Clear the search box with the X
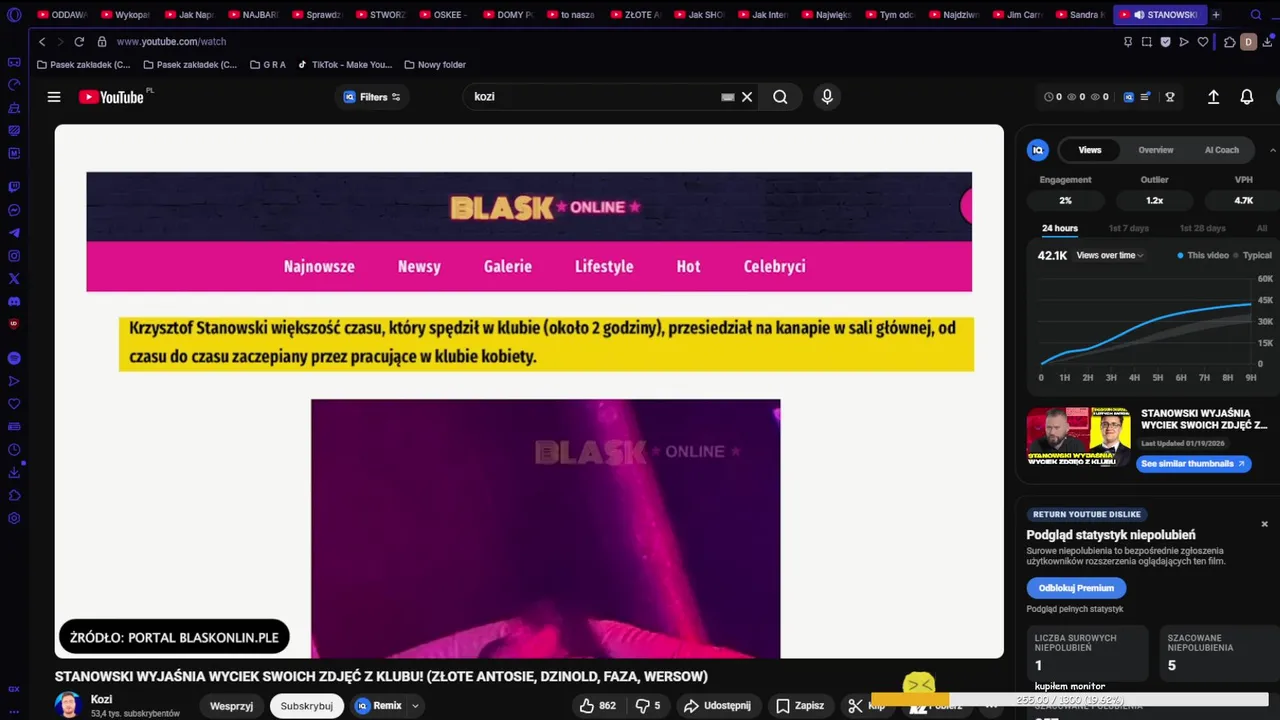This screenshot has height=720, width=1280. click(747, 97)
